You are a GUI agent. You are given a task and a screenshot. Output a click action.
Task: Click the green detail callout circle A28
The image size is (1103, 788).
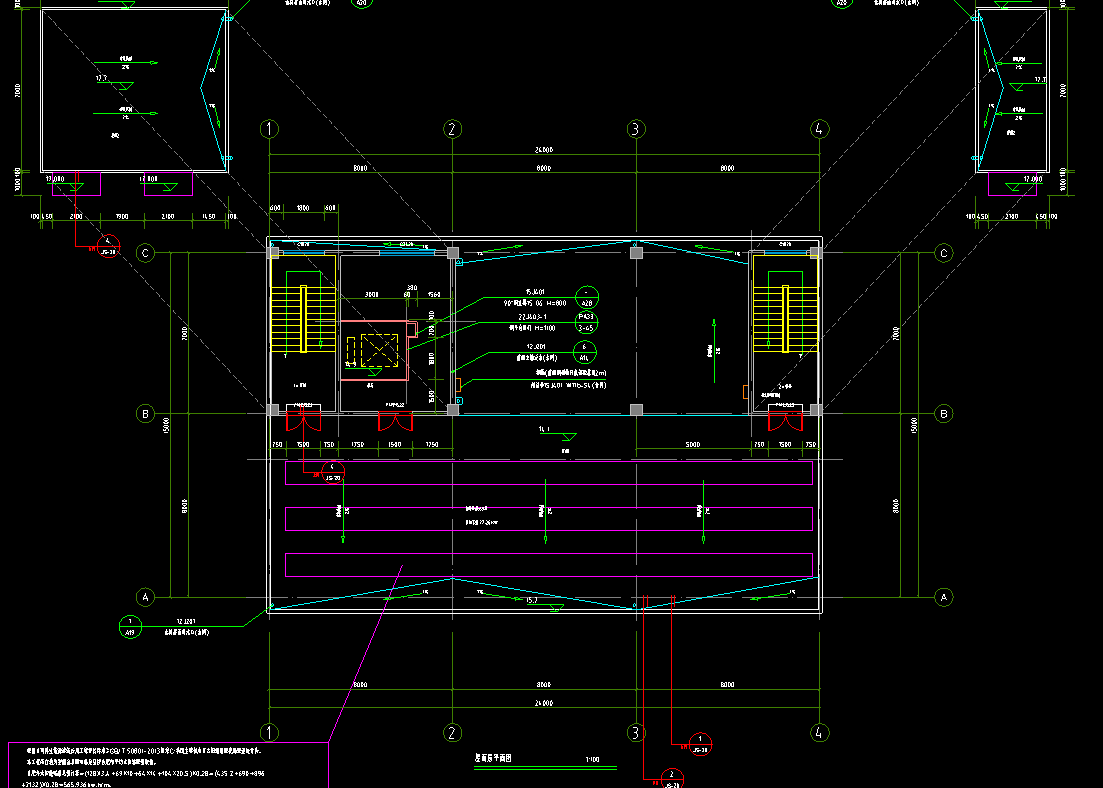click(586, 299)
